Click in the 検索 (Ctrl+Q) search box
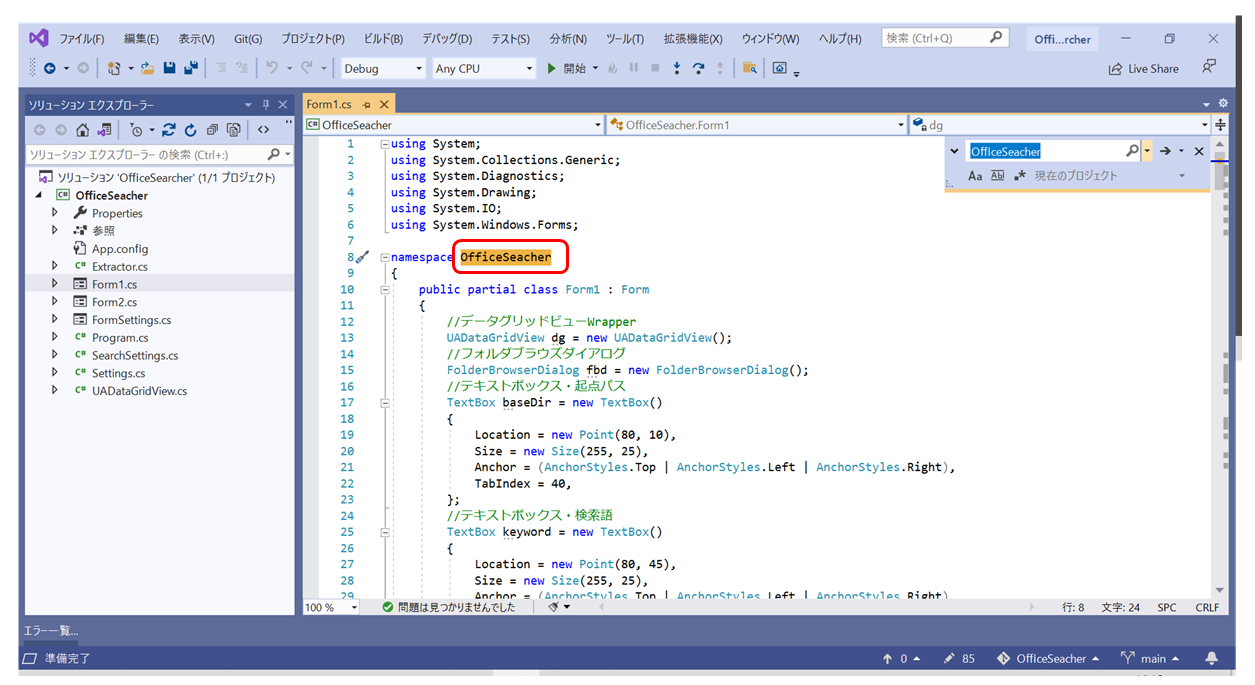Viewport: 1255px width, 685px height. coord(945,38)
